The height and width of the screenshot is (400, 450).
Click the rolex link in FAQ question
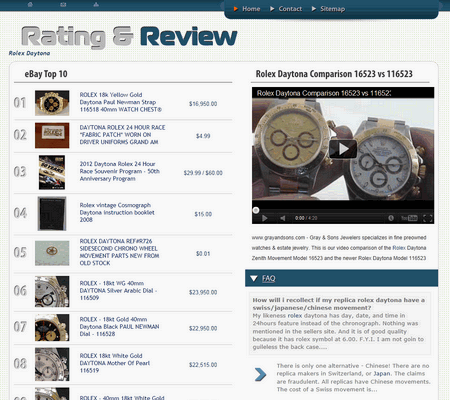click(x=295, y=316)
